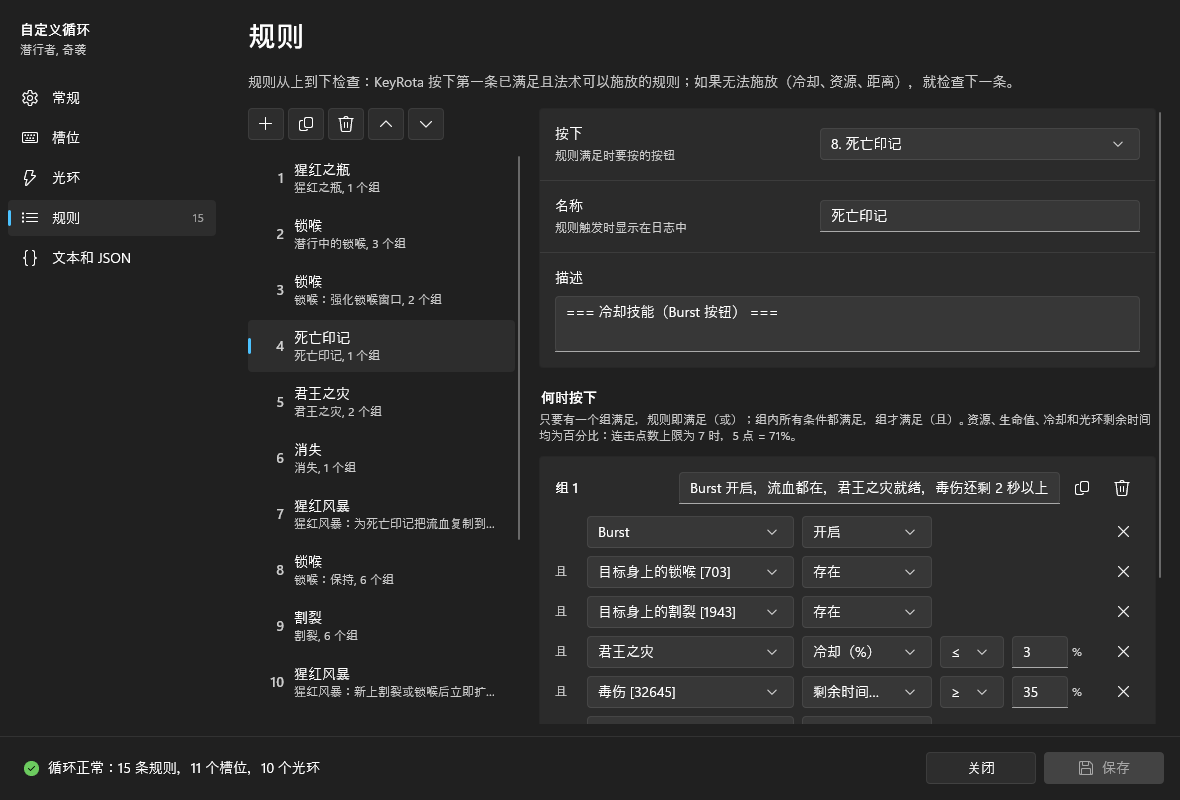Click the 保存 button
1180x800 pixels.
click(x=1103, y=768)
